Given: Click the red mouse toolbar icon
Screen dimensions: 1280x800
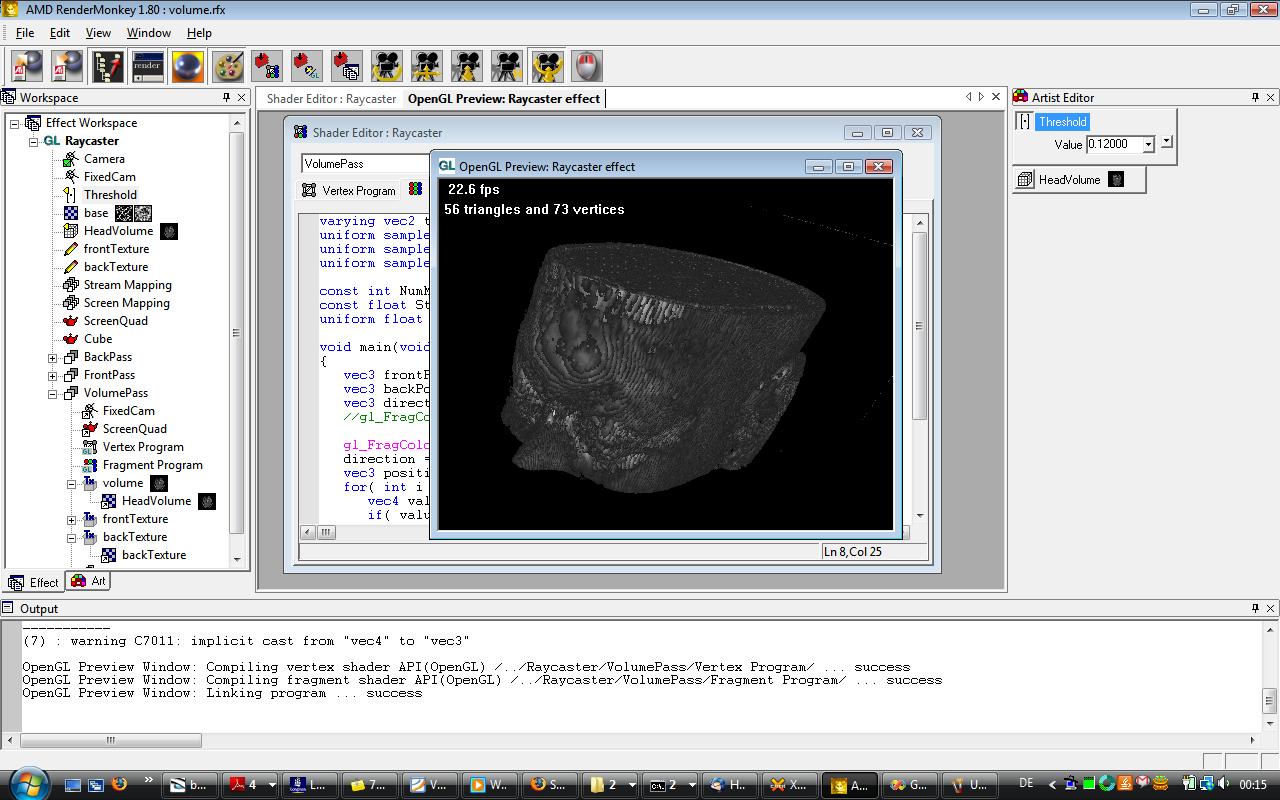Looking at the screenshot, I should click(x=587, y=67).
